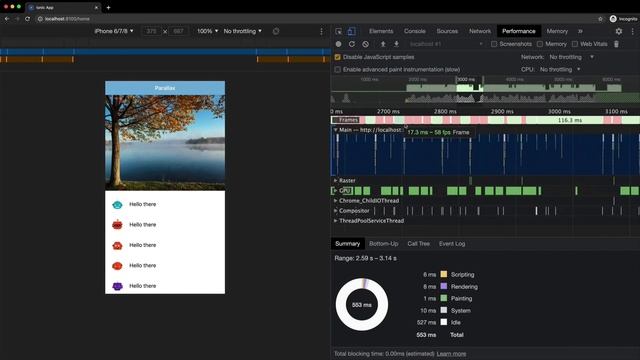640x360 pixels.
Task: Open the Event Log tab
Action: [452, 244]
